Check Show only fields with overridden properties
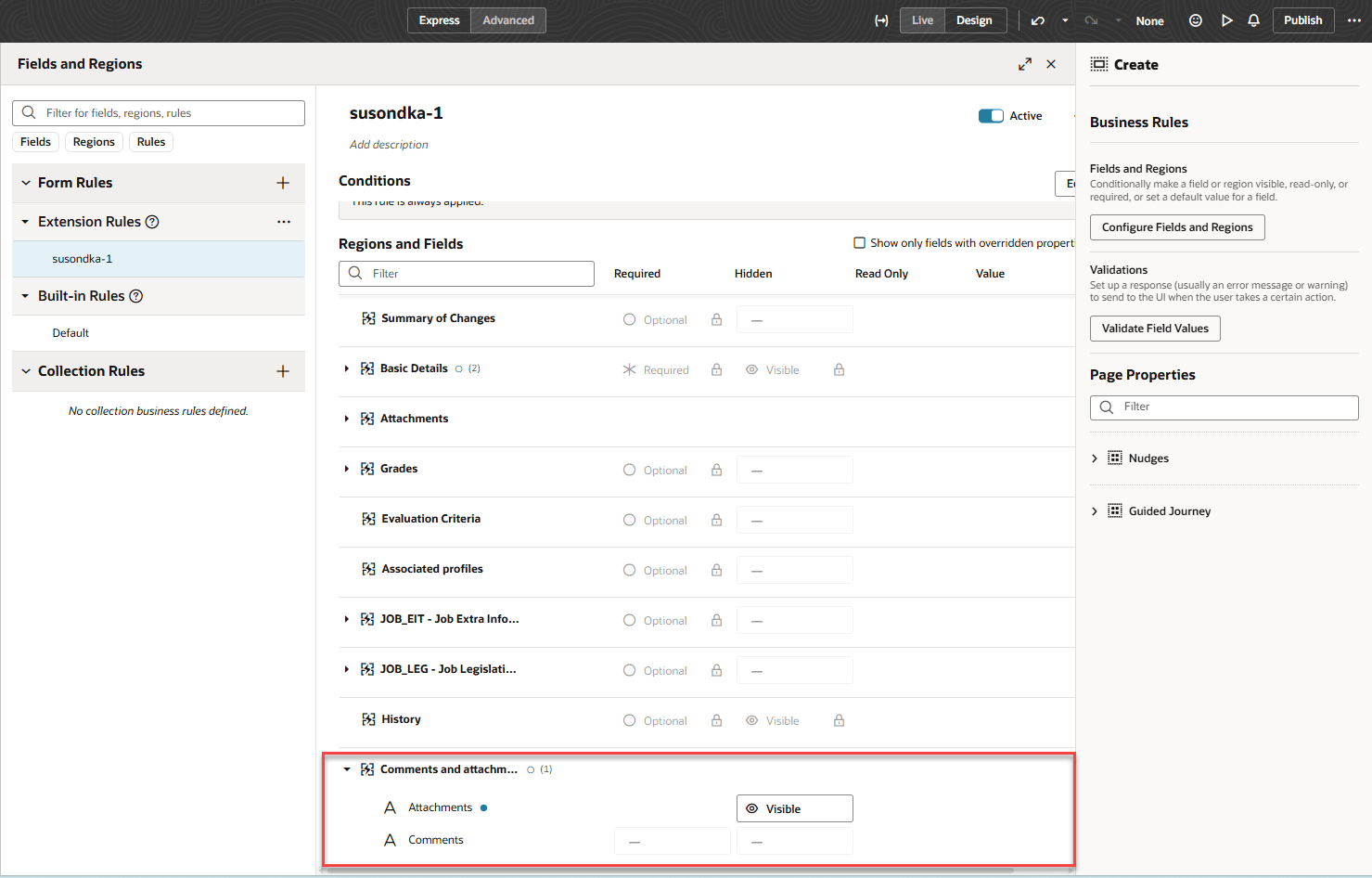Image resolution: width=1372 pixels, height=878 pixels. point(859,243)
